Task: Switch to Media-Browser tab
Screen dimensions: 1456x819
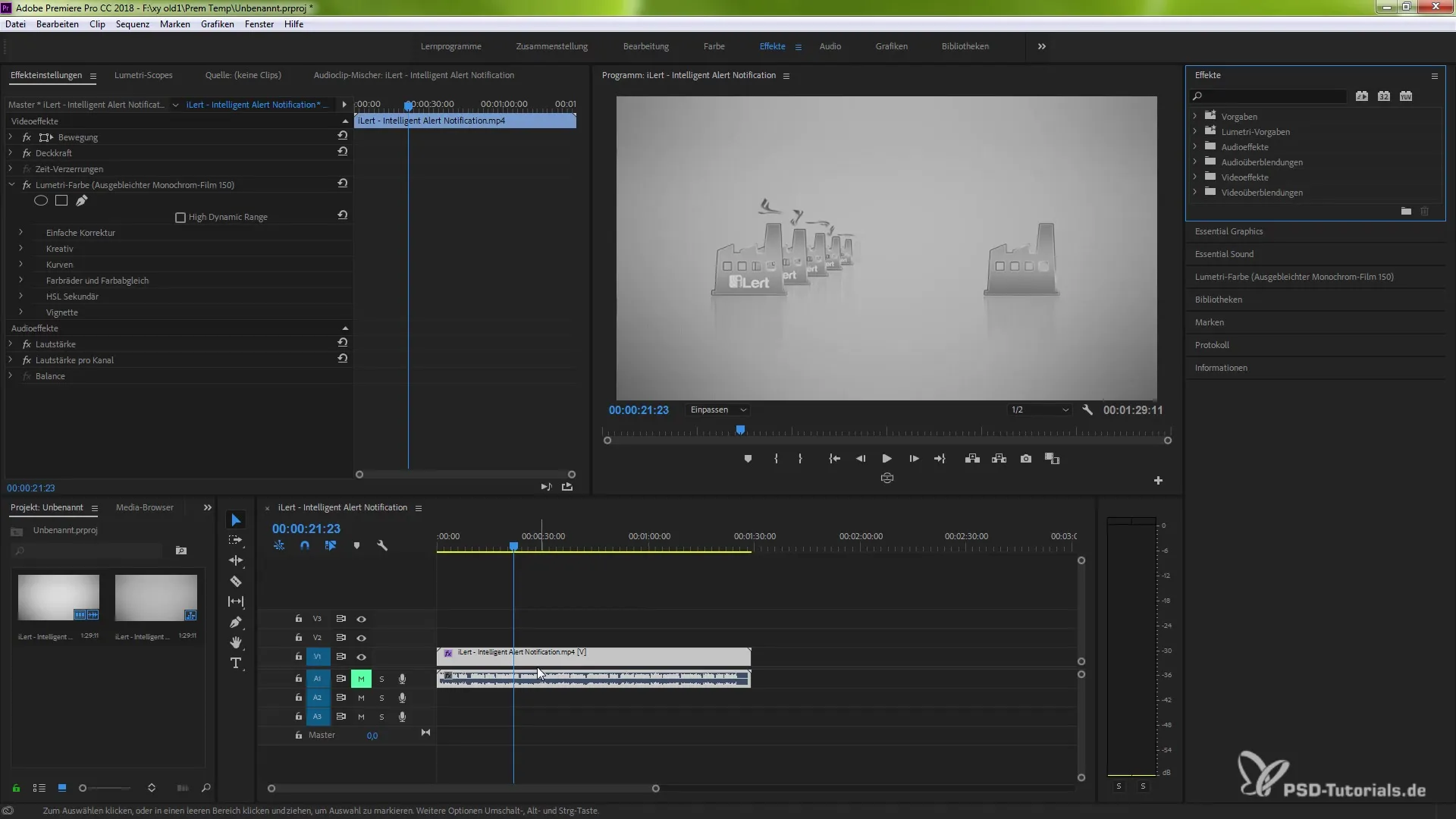Action: click(x=145, y=507)
